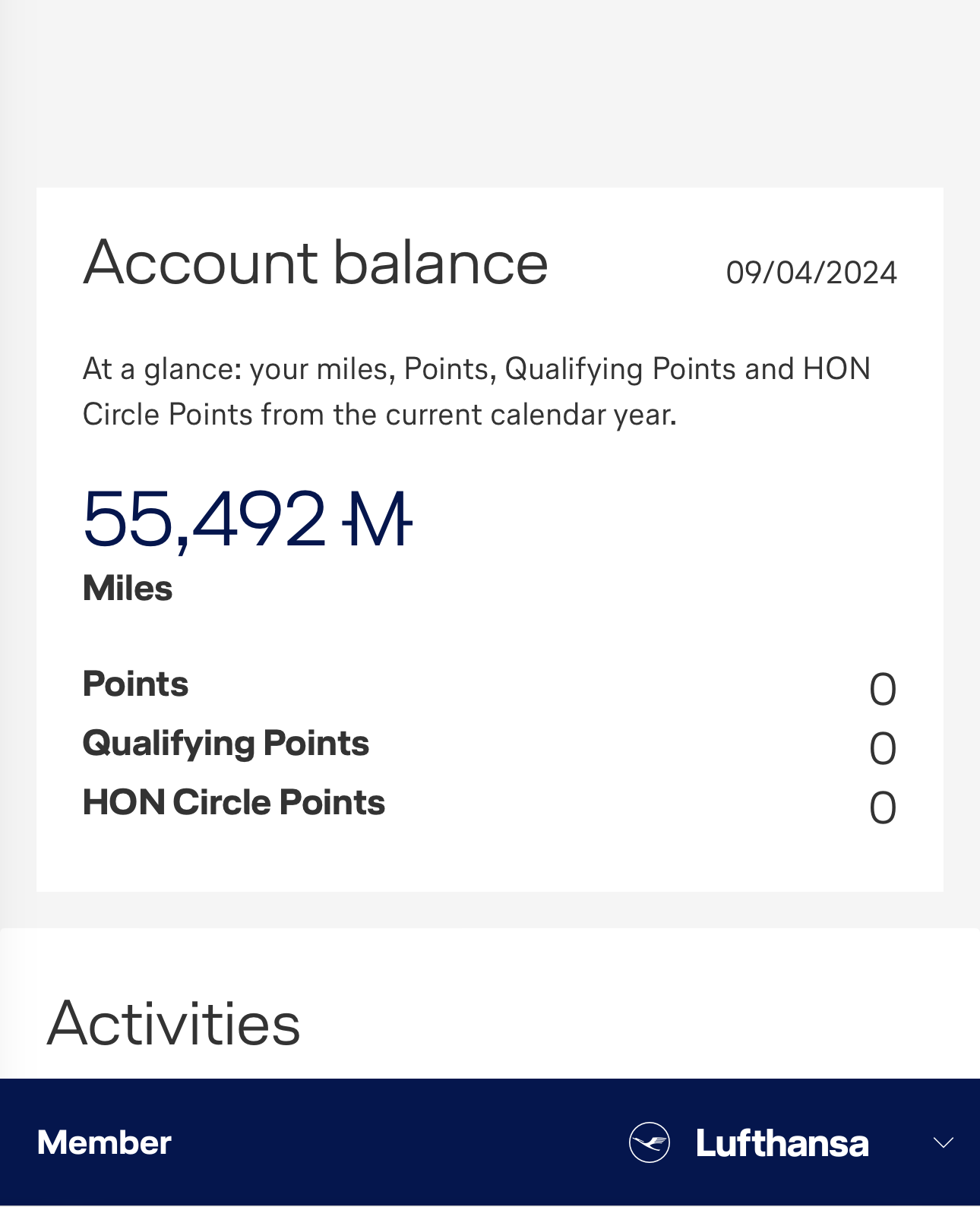Image resolution: width=980 pixels, height=1207 pixels.
Task: Click the 09/04/2024 date
Action: coord(811,273)
